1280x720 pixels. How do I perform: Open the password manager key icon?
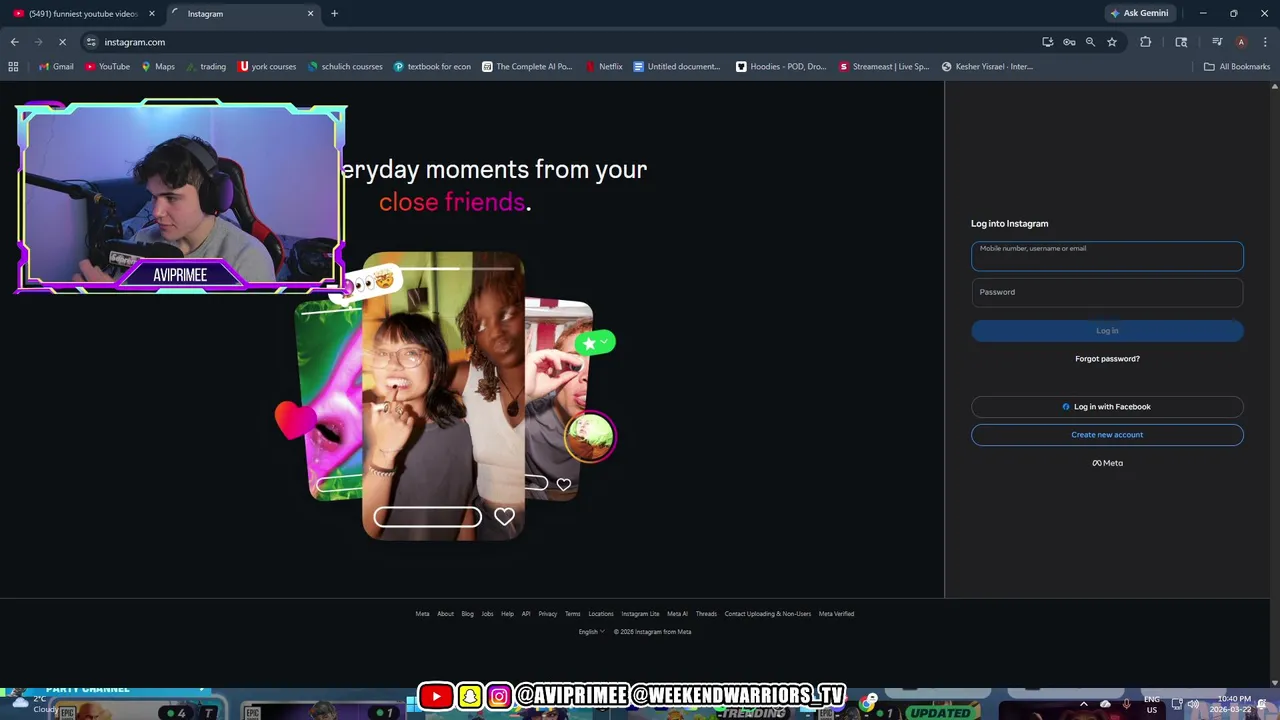click(x=1069, y=42)
